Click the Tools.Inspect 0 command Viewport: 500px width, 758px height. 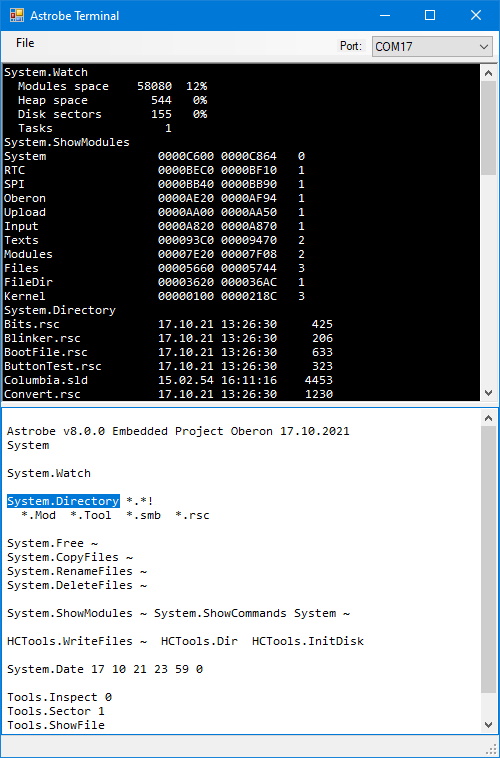59,697
